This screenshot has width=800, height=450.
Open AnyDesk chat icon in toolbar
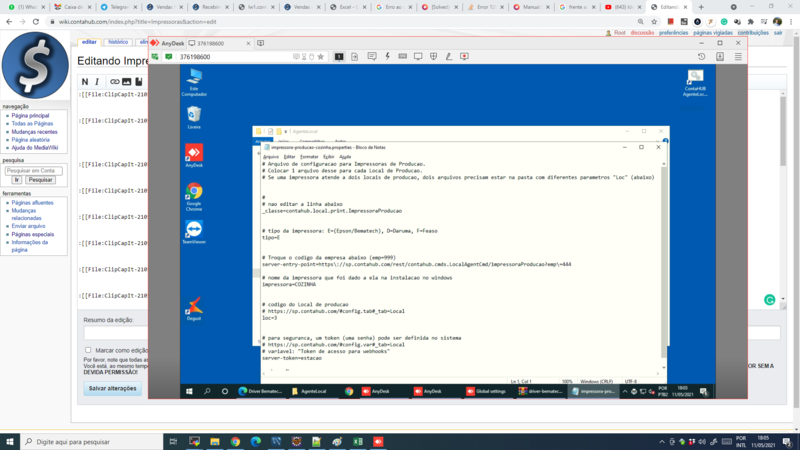click(372, 57)
